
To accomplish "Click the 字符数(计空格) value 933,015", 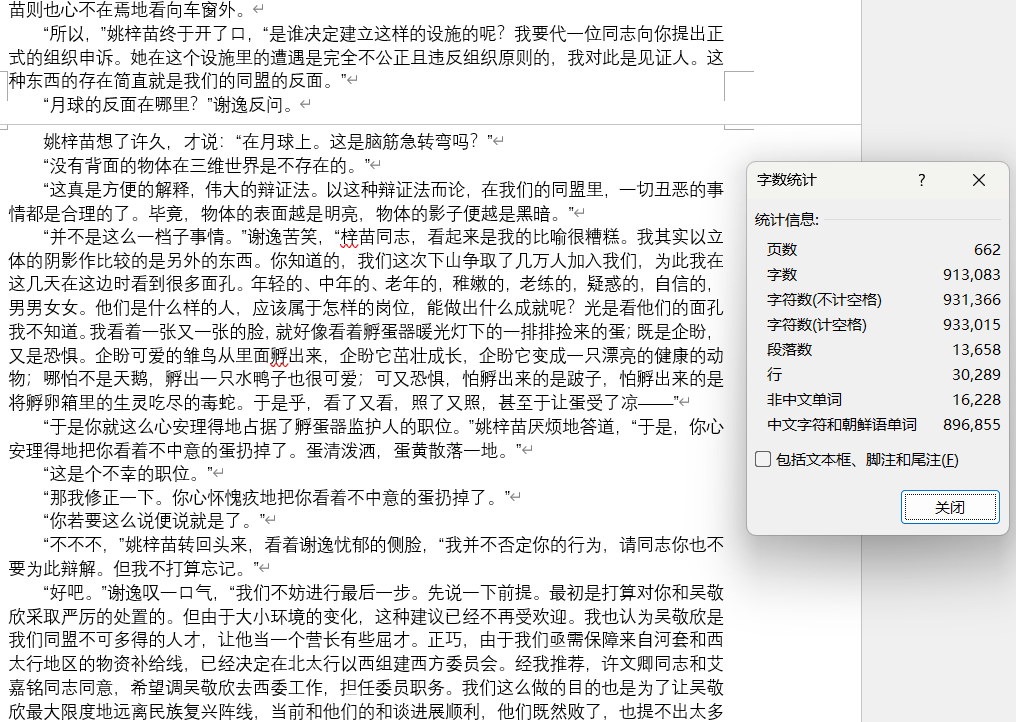I will coord(972,325).
